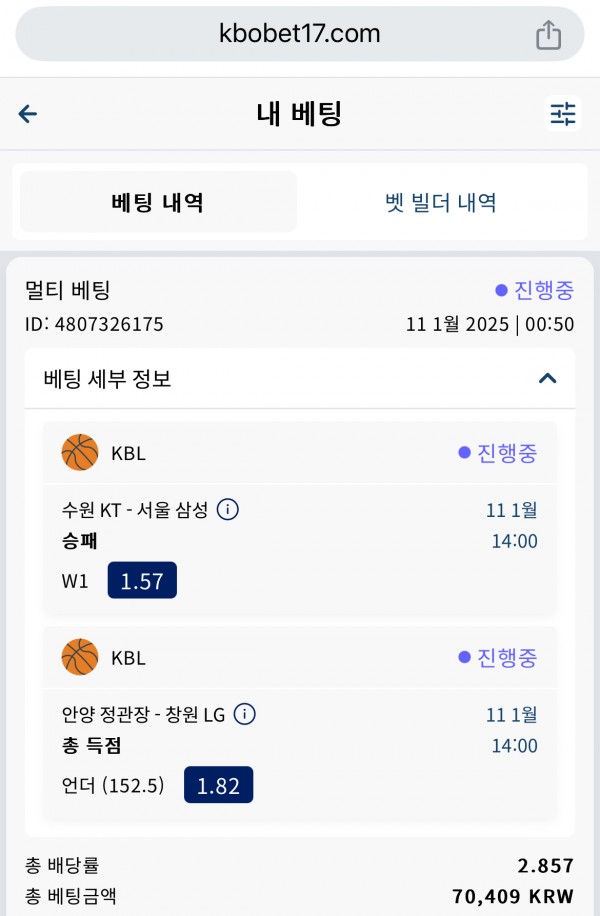Tap the 수원 KT - 서울 삼성 match title
600x916 pixels.
pyautogui.click(x=135, y=510)
